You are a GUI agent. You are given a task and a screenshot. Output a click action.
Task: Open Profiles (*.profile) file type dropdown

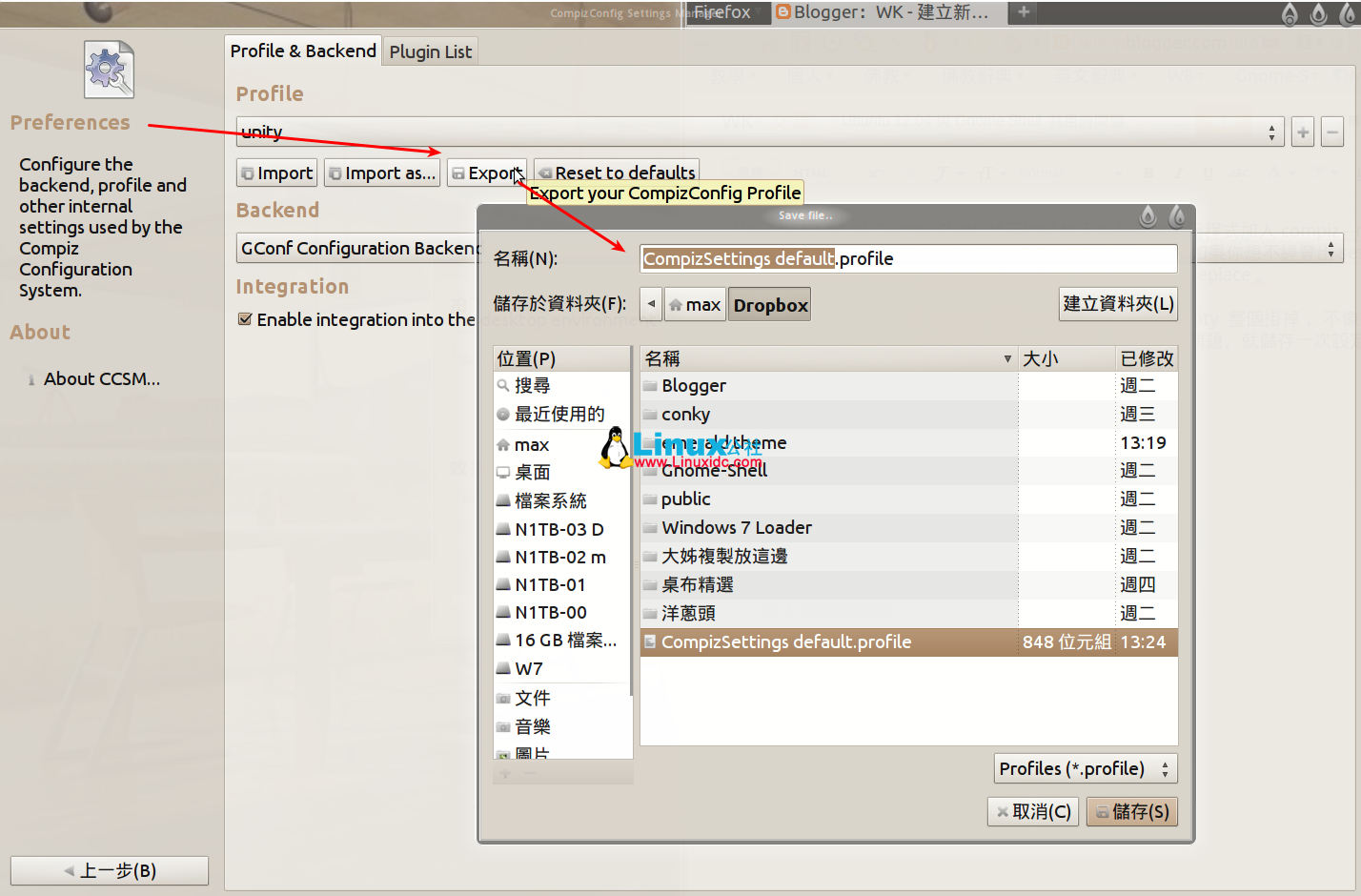(1086, 768)
